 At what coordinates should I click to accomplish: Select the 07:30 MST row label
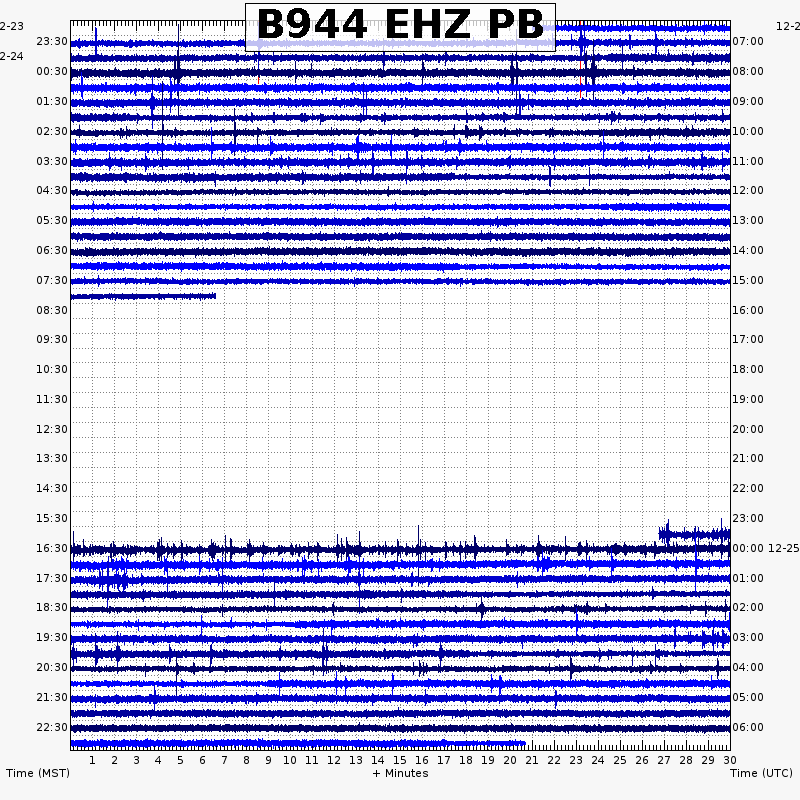(52, 281)
